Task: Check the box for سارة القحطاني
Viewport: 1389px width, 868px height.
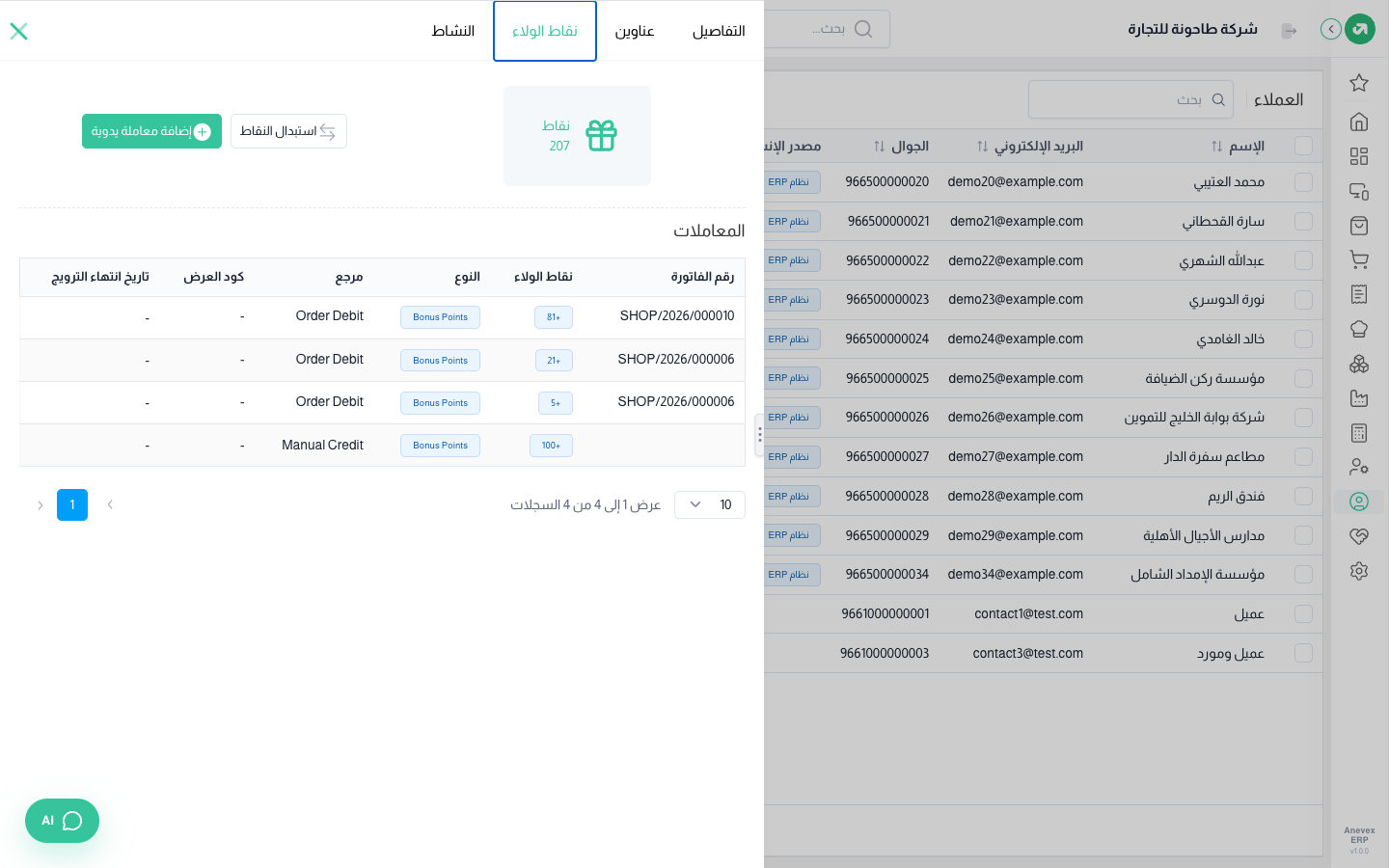Action: point(1304,221)
